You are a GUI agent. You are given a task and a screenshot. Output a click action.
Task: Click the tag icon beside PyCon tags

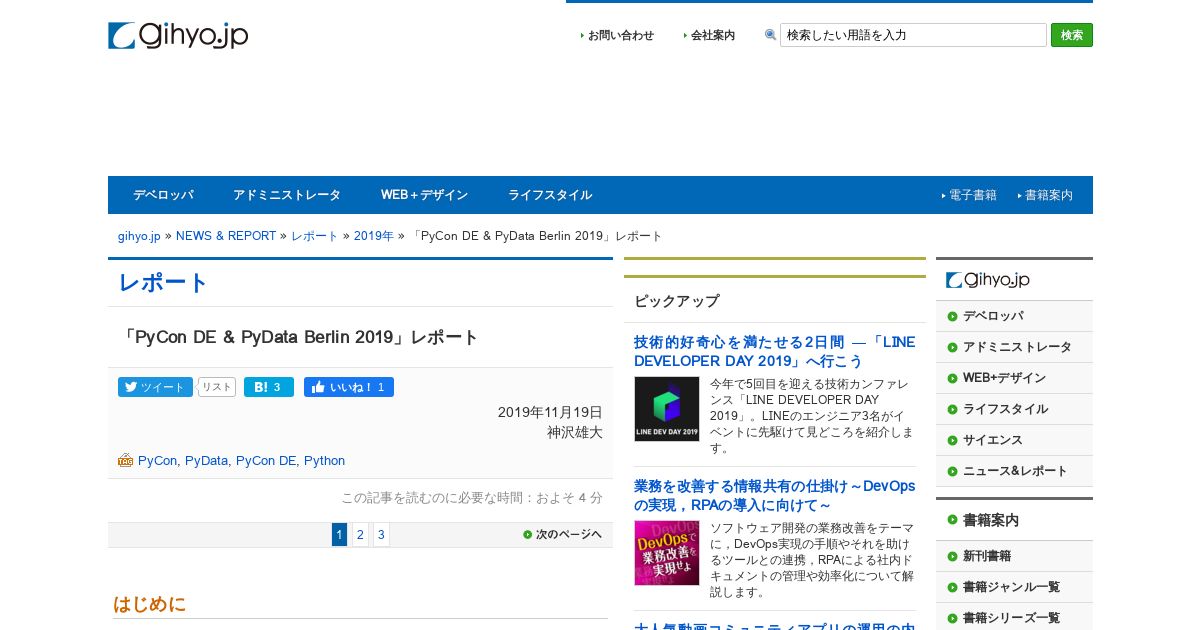125,460
